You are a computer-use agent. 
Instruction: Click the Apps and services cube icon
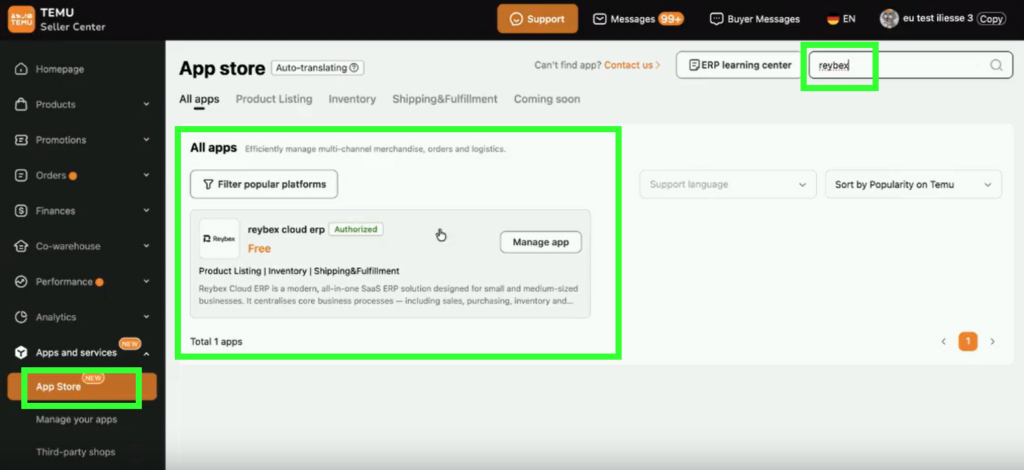22,352
